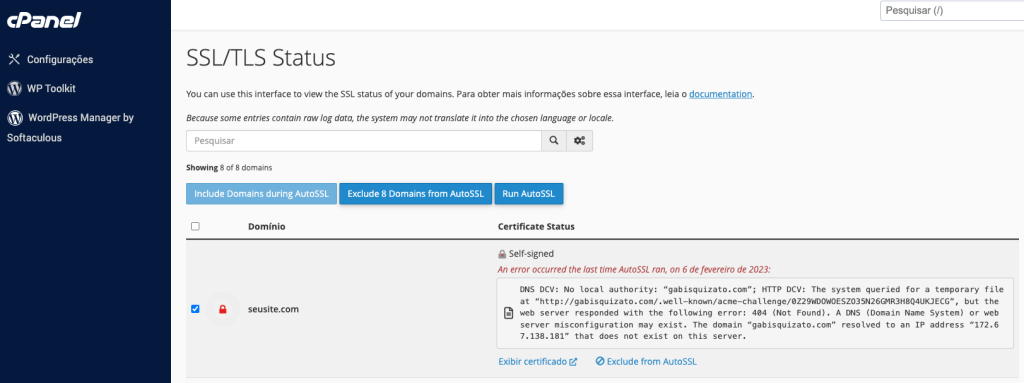Open Configurações tools icon in sidebar
The image size is (1024, 383).
click(14, 59)
